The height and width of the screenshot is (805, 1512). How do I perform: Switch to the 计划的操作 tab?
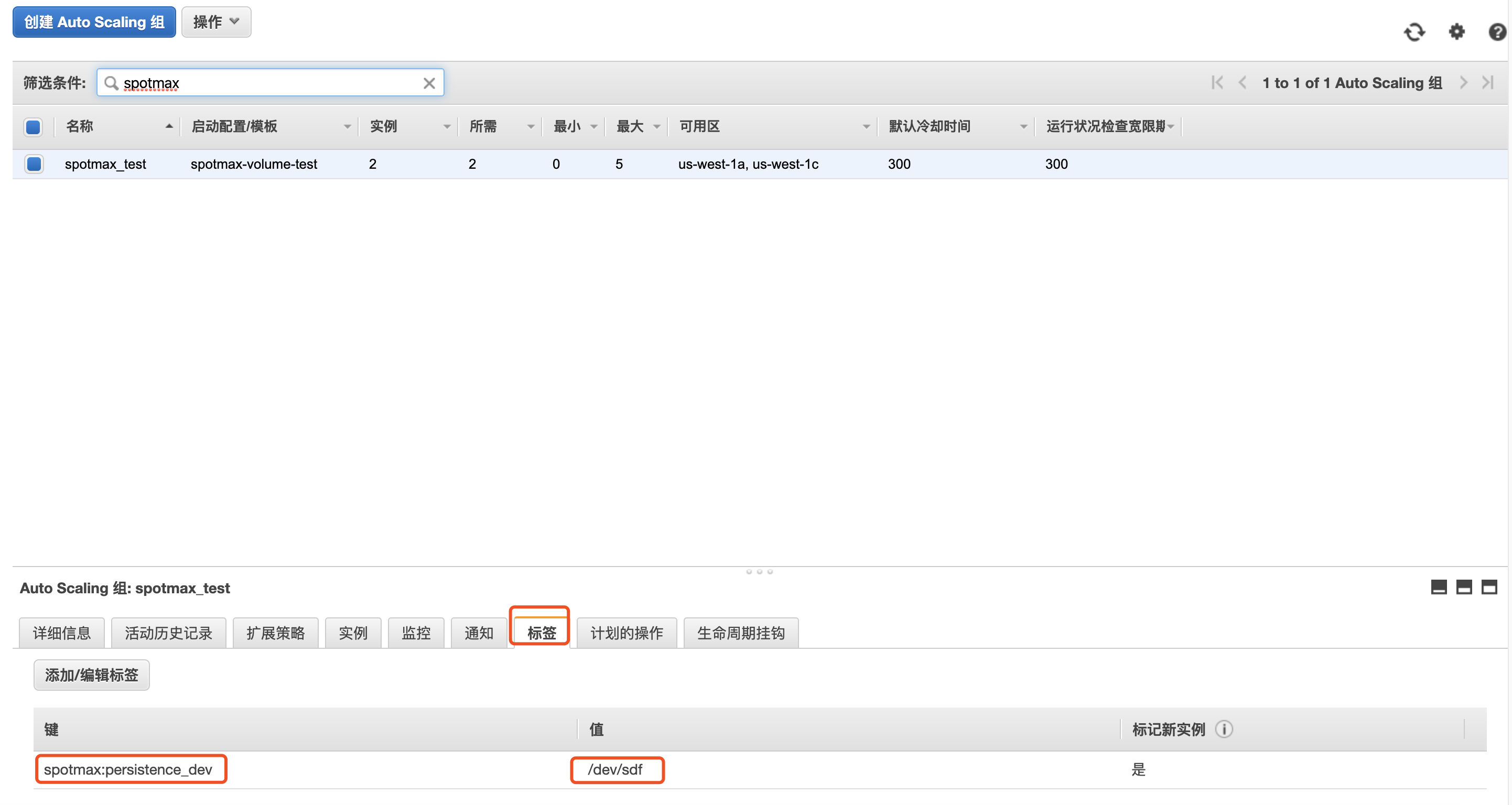tap(627, 633)
